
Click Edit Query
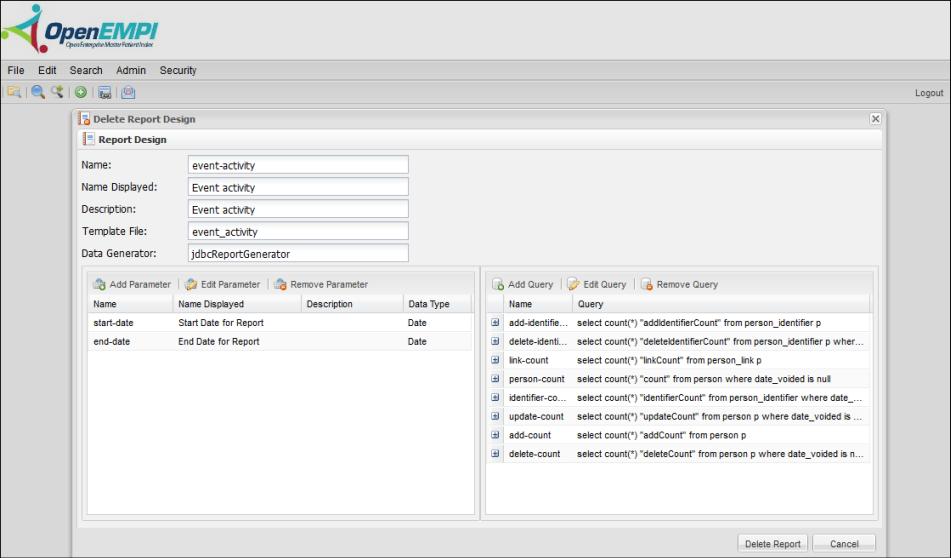pos(597,284)
